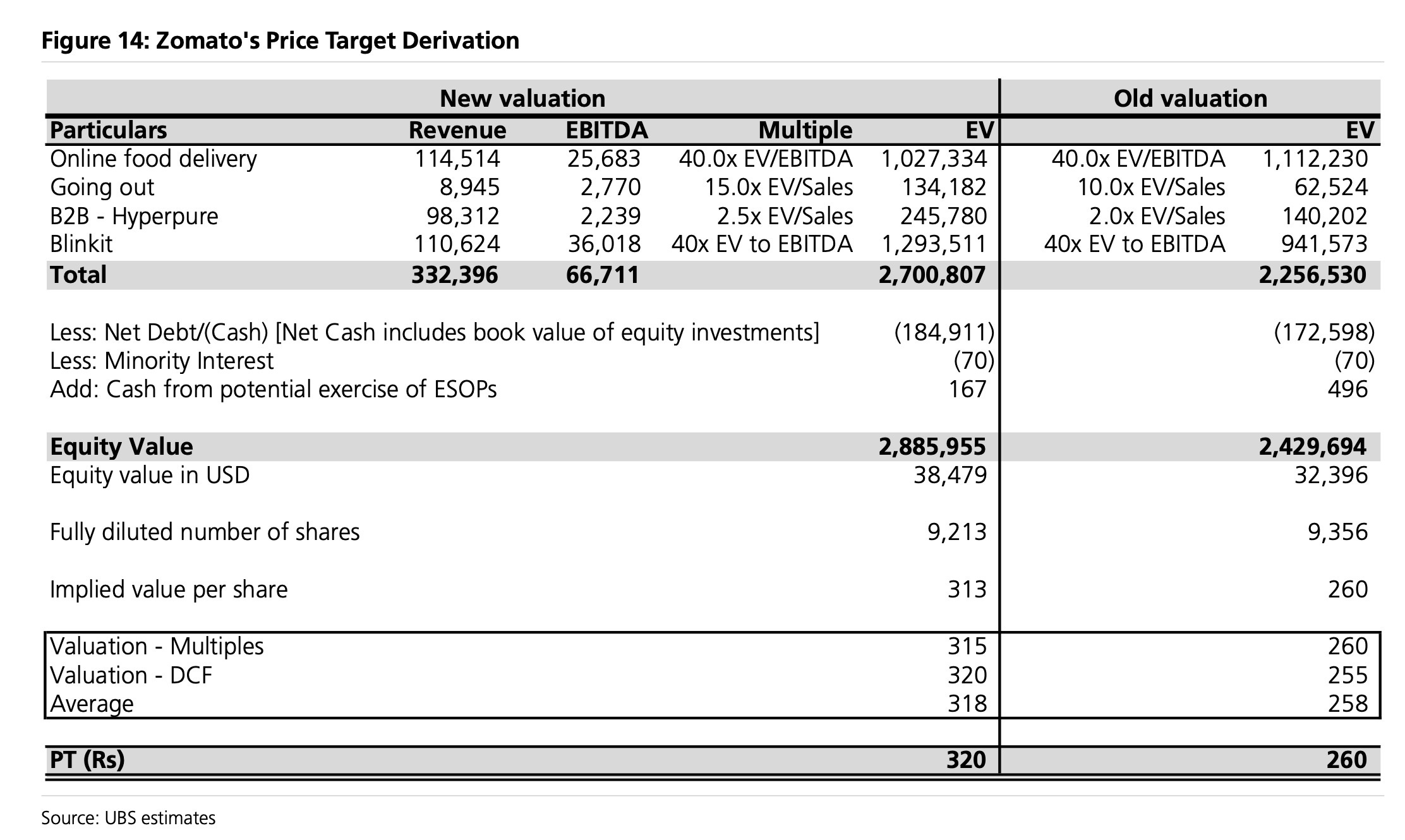This screenshot has width=1405, height=840.
Task: Select the 'Total' row label
Action: pyautogui.click(x=78, y=275)
